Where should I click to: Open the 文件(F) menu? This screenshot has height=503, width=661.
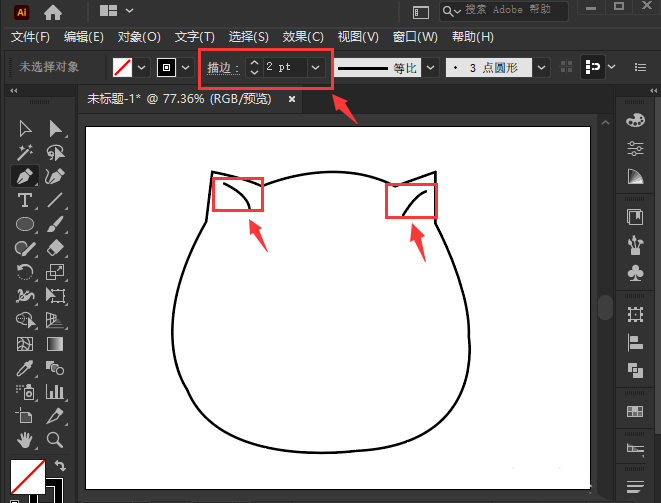(x=30, y=37)
